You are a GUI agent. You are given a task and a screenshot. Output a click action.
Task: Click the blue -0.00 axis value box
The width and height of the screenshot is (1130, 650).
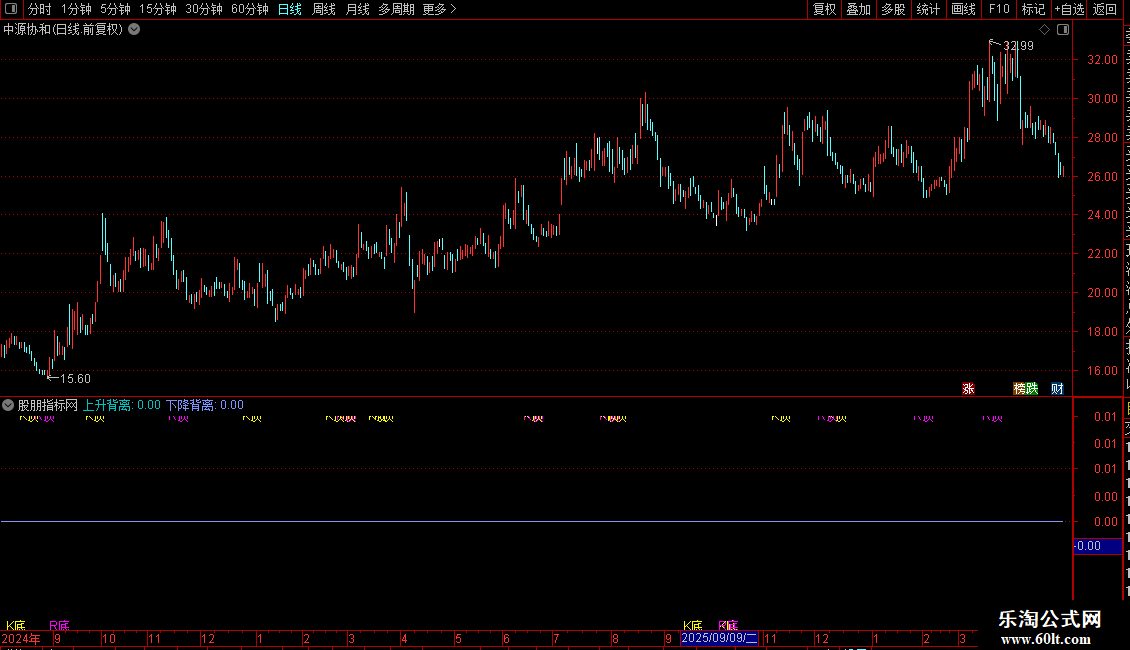(1098, 546)
